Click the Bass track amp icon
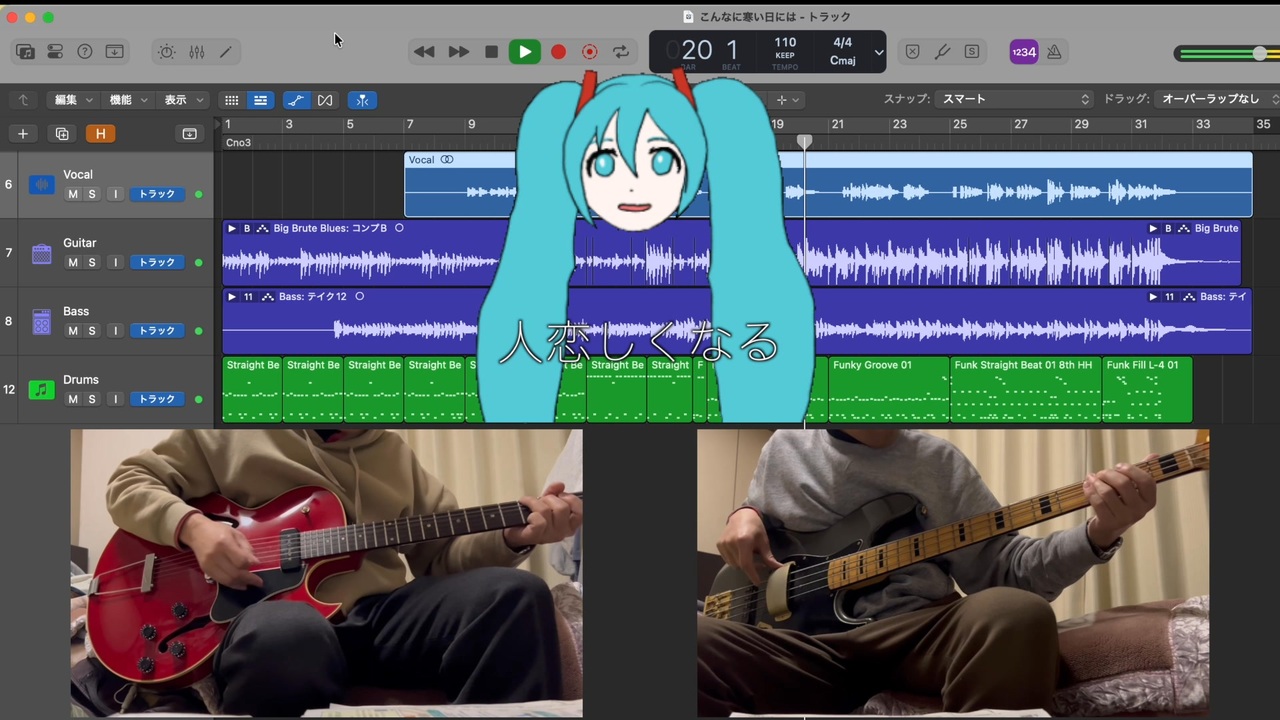 (41, 321)
